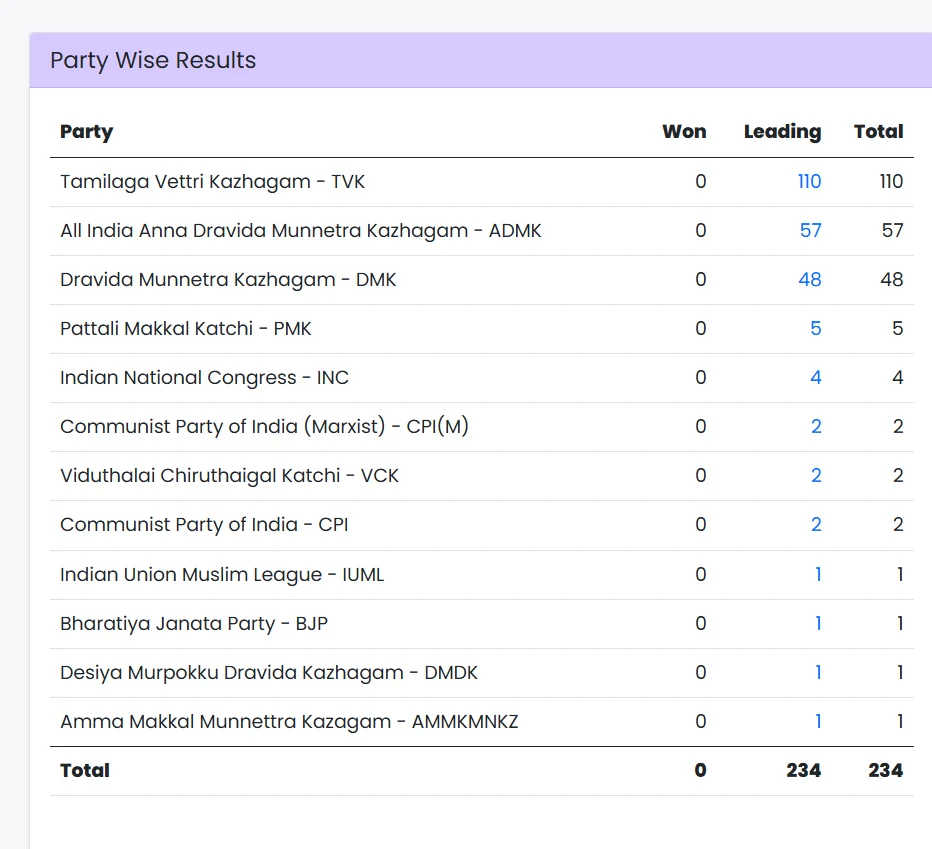Open AMMKMNKZ leading count 1 link
Screen dimensions: 932x849
pyautogui.click(x=818, y=721)
